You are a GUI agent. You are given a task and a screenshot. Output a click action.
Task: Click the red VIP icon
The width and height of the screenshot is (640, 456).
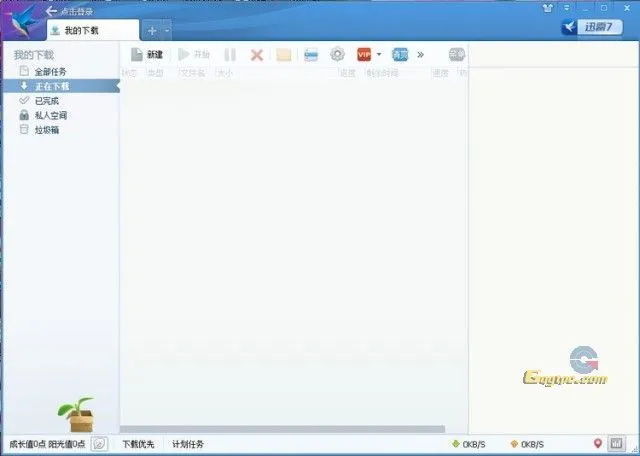364,55
